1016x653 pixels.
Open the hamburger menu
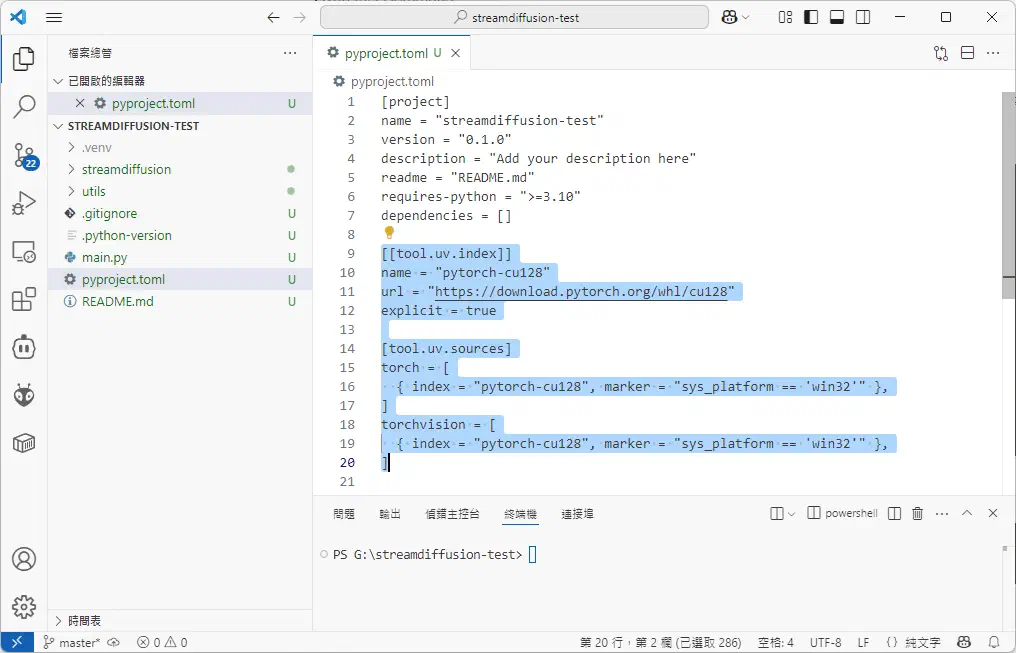(54, 17)
